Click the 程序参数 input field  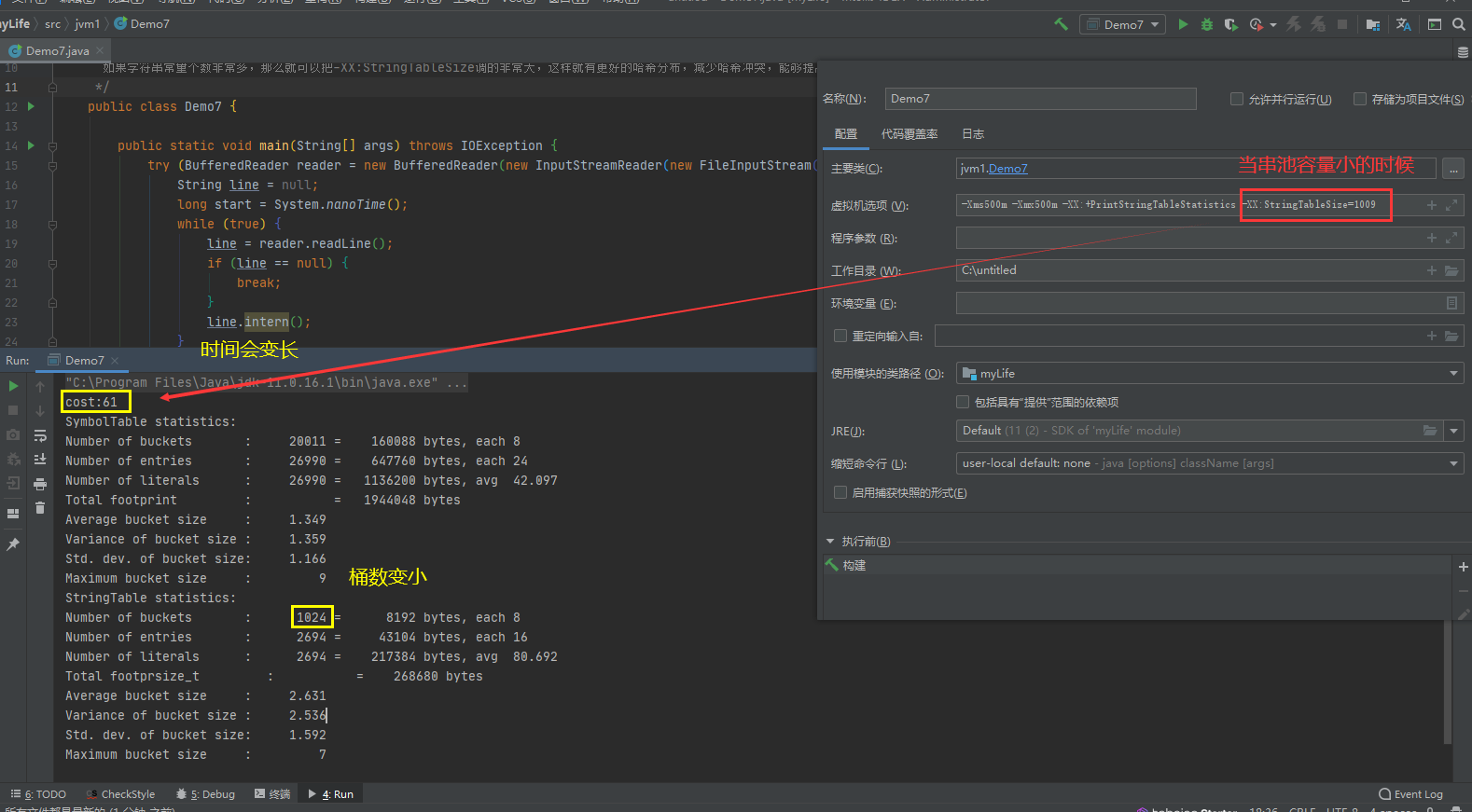[x=1210, y=238]
